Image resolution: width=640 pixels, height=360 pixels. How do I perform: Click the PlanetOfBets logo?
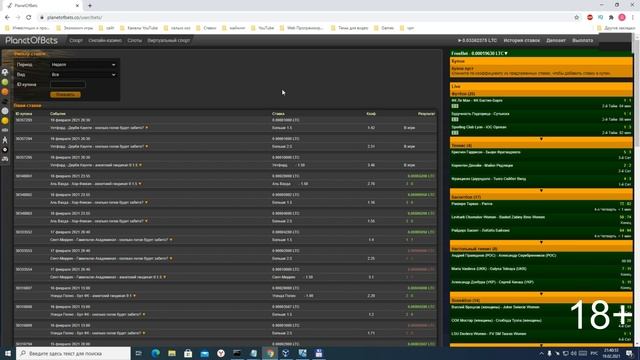[31, 40]
